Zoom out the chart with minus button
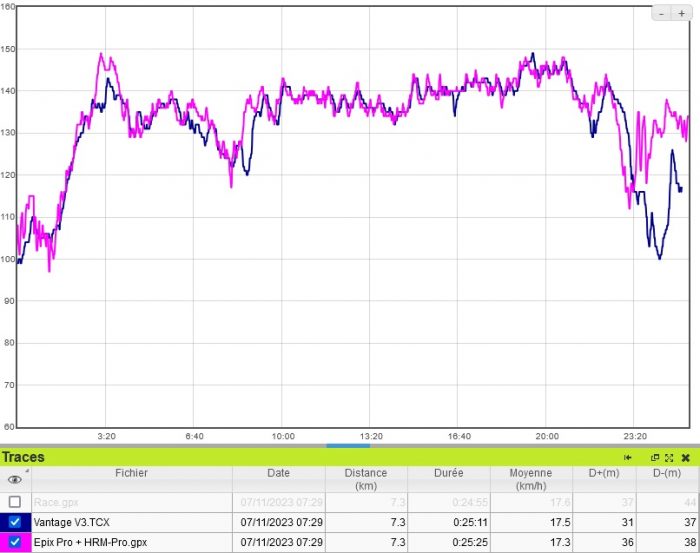Viewport: 700px width, 553px height. tap(662, 14)
